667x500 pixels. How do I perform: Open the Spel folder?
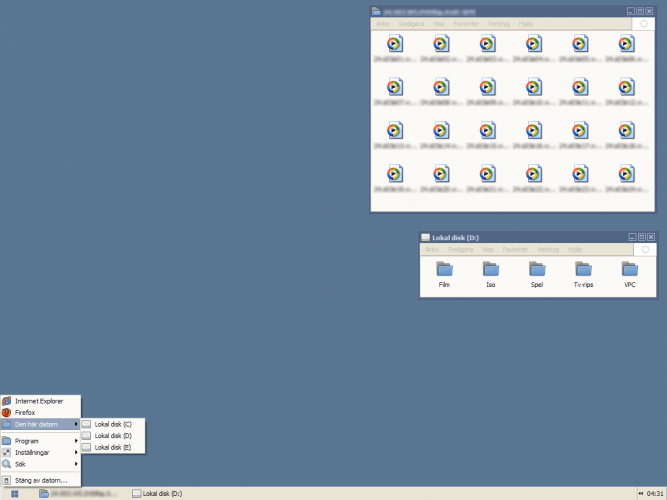[x=537, y=270]
